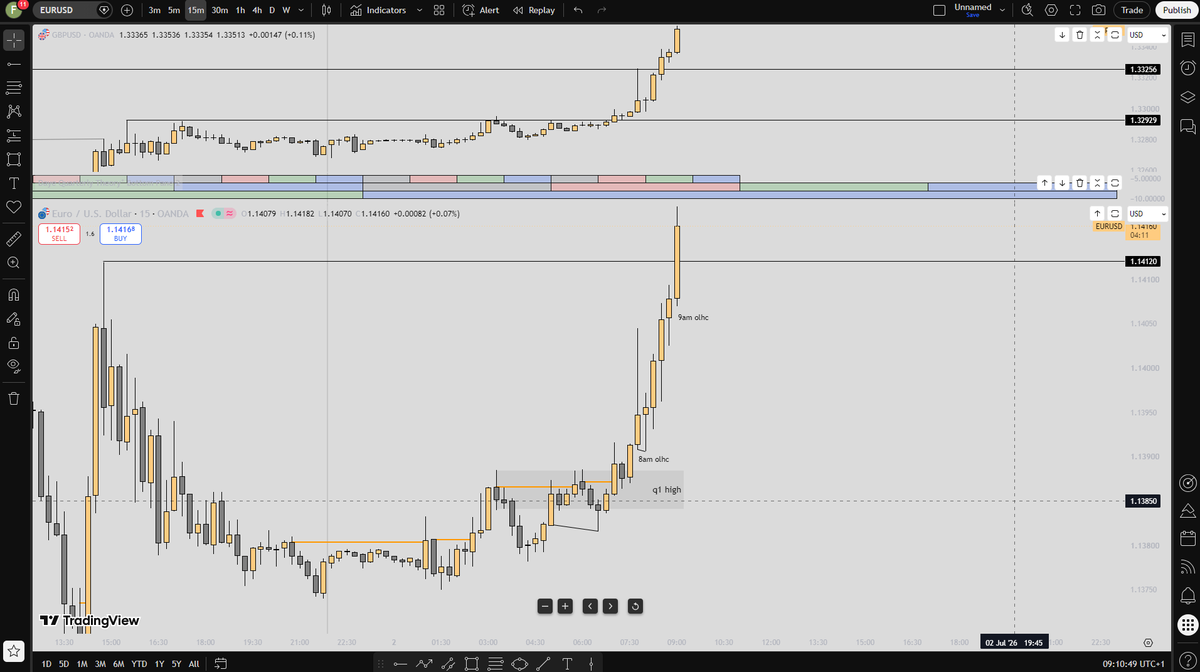
Task: Reset chart view button
Action: [636, 606]
